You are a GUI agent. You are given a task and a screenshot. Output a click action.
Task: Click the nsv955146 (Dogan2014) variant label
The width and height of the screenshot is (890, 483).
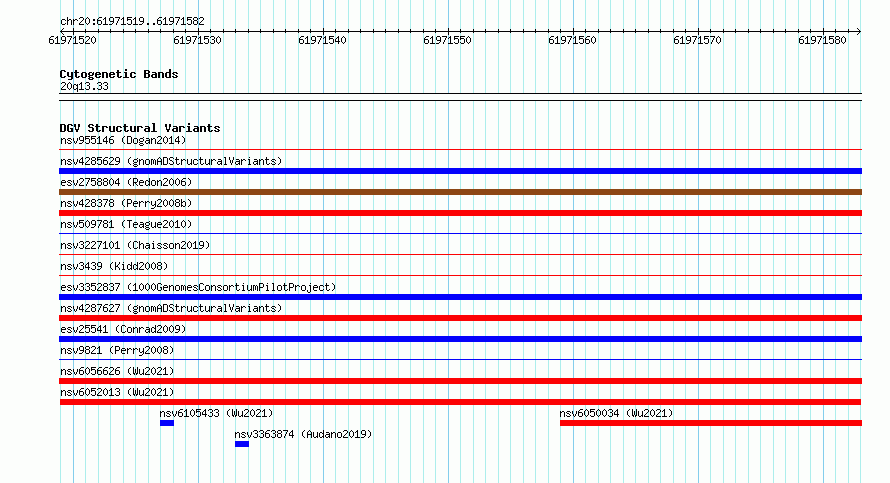123,140
